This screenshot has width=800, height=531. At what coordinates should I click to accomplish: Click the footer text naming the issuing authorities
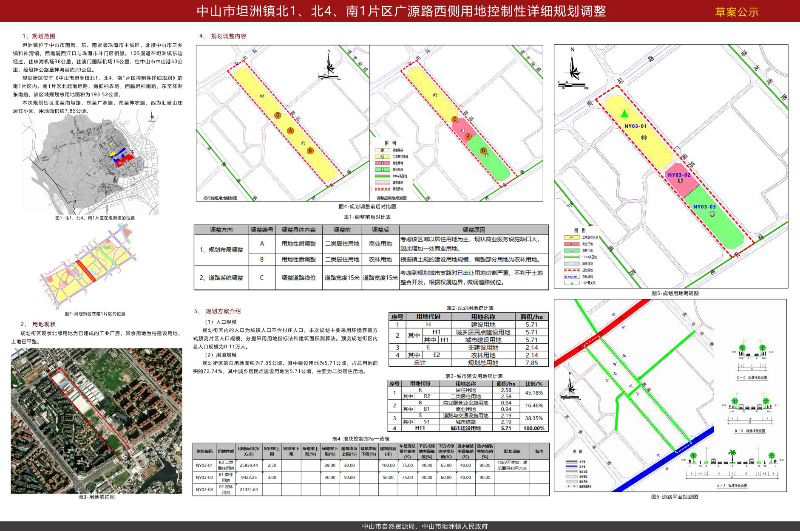pyautogui.click(x=424, y=526)
